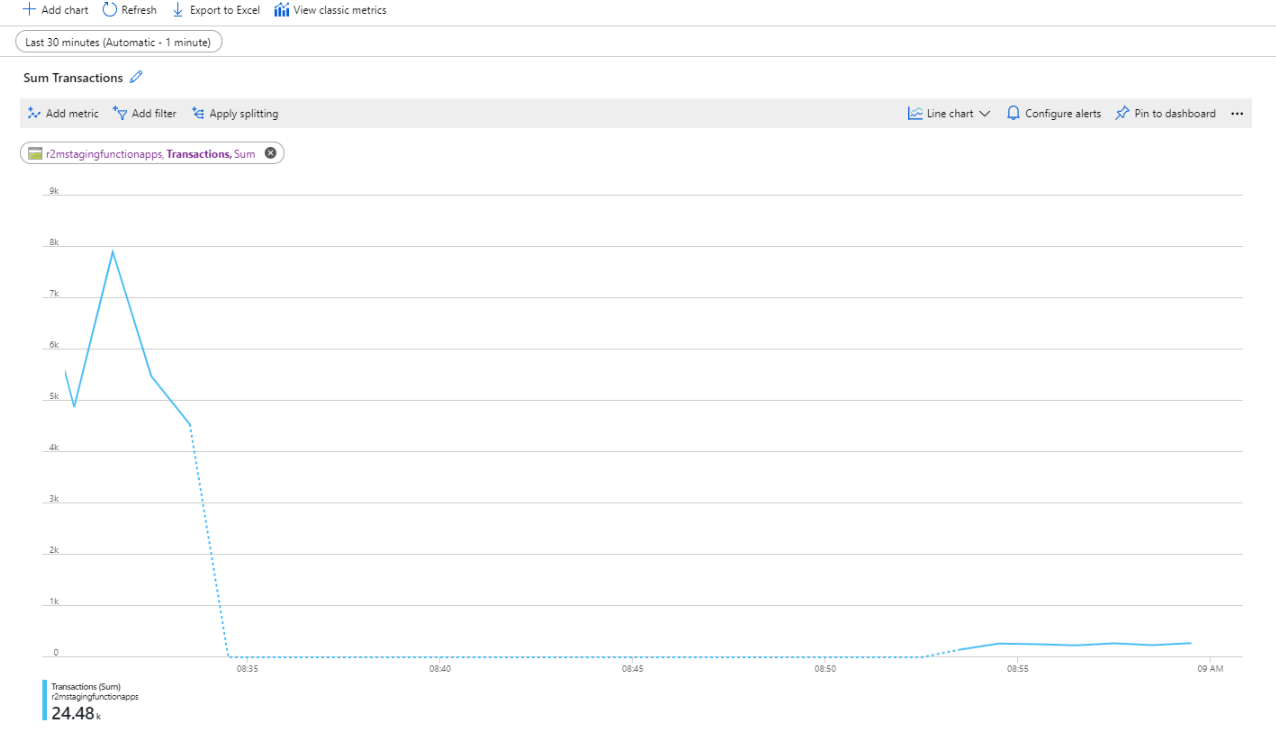Select the Sum aggregation in metric pill
Viewport: 1276px width, 741px height.
(244, 154)
